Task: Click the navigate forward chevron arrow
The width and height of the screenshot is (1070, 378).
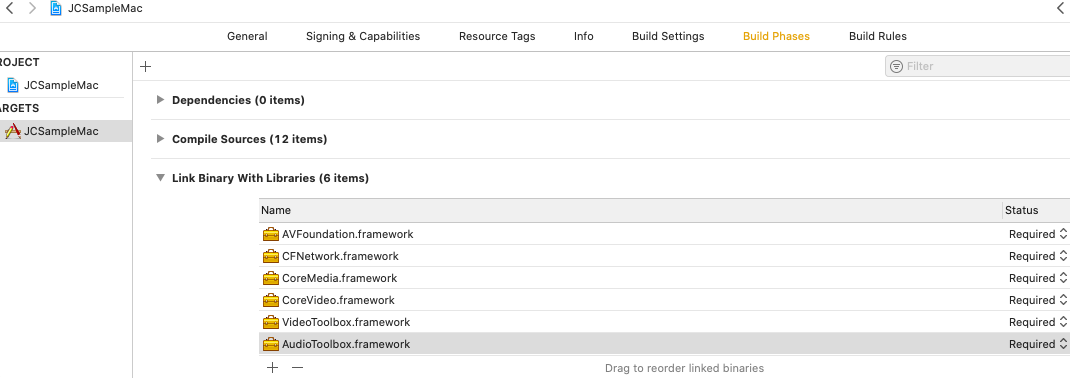Action: coord(32,9)
